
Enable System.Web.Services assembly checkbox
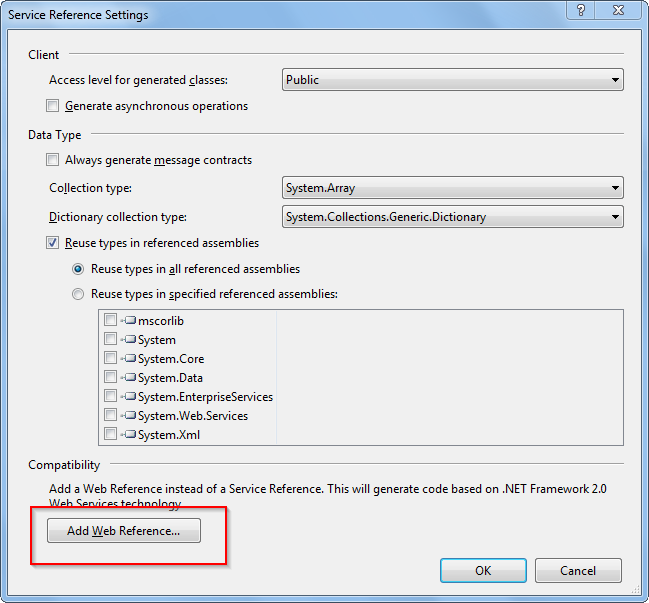click(111, 415)
